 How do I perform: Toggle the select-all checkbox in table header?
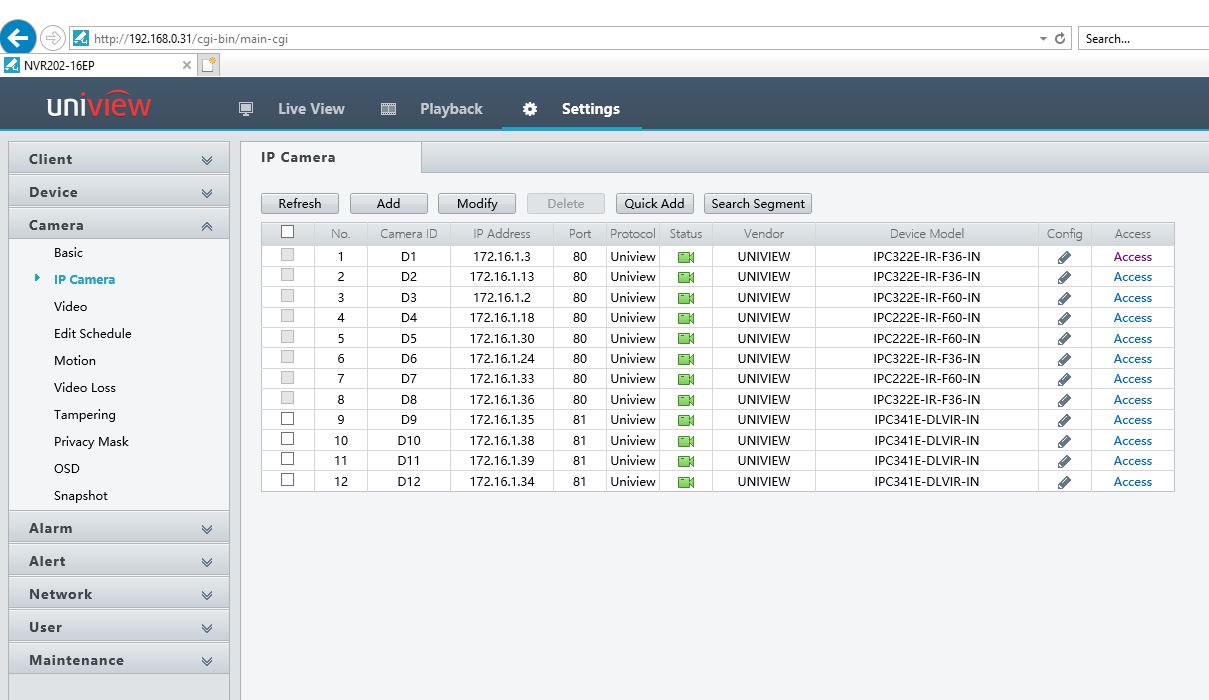[x=288, y=232]
